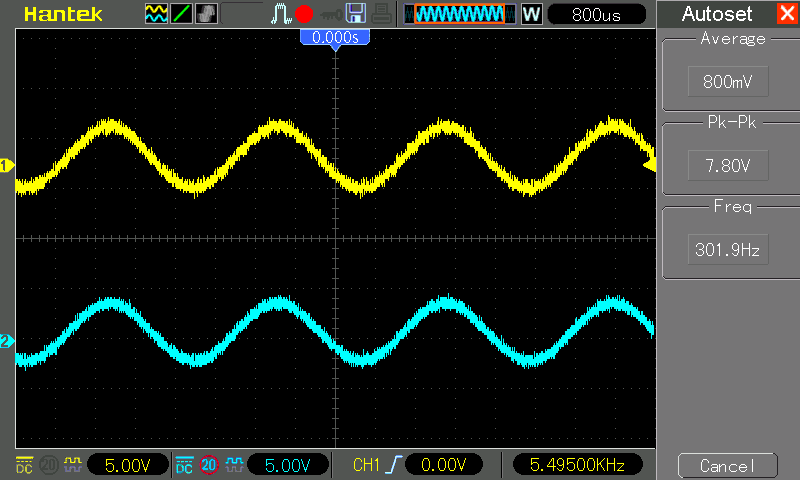Toggle the CH2 red 20 bandwidth limit icon
Viewport: 800px width, 480px height.
pyautogui.click(x=209, y=465)
